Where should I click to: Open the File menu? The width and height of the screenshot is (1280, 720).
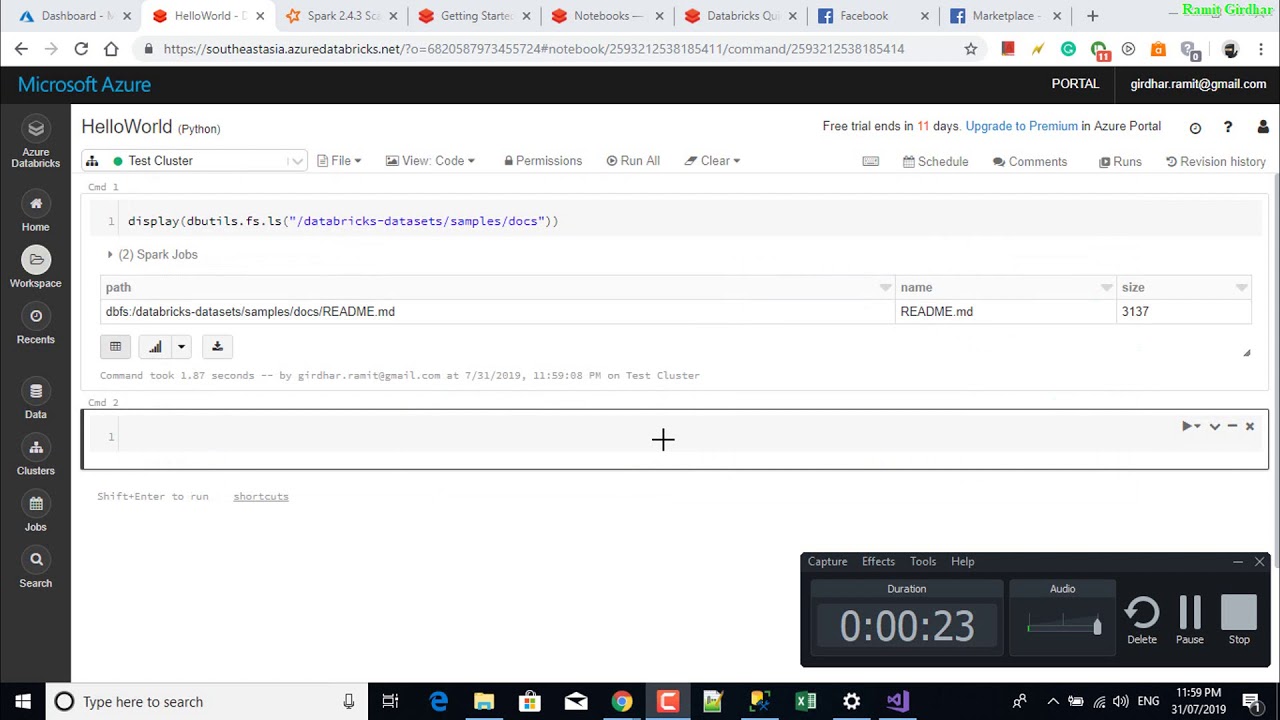(x=339, y=161)
